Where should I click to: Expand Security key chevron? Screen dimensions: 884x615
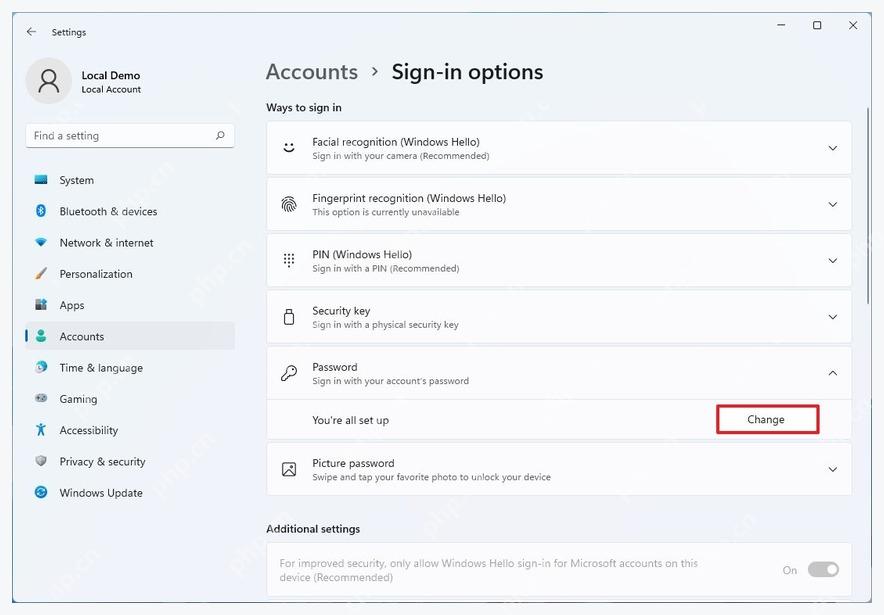pos(832,317)
